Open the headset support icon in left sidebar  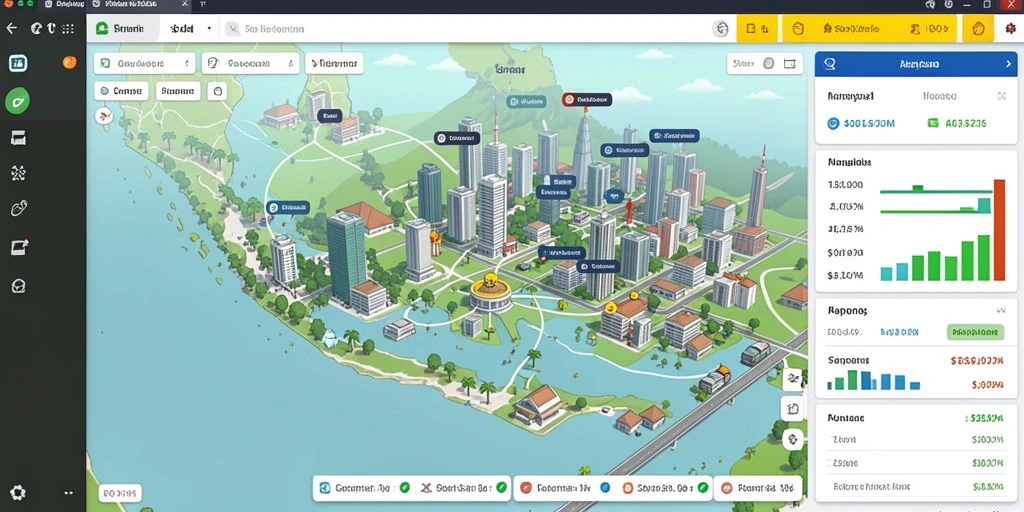pos(18,285)
